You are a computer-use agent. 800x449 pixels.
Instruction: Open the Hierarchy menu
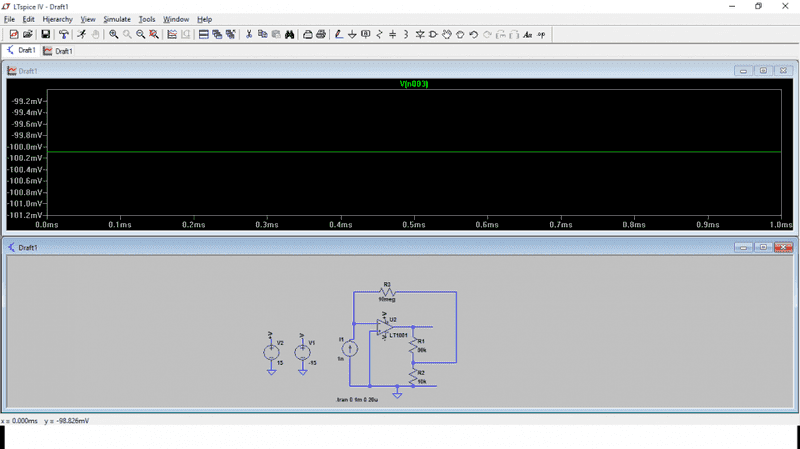click(x=57, y=19)
